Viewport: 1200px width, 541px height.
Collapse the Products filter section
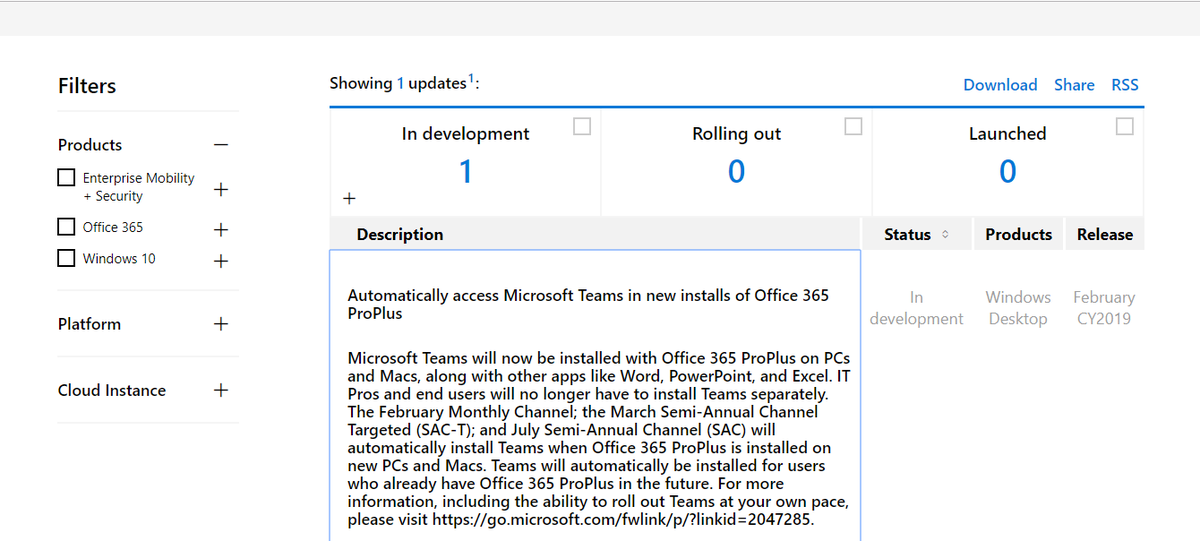tap(221, 145)
